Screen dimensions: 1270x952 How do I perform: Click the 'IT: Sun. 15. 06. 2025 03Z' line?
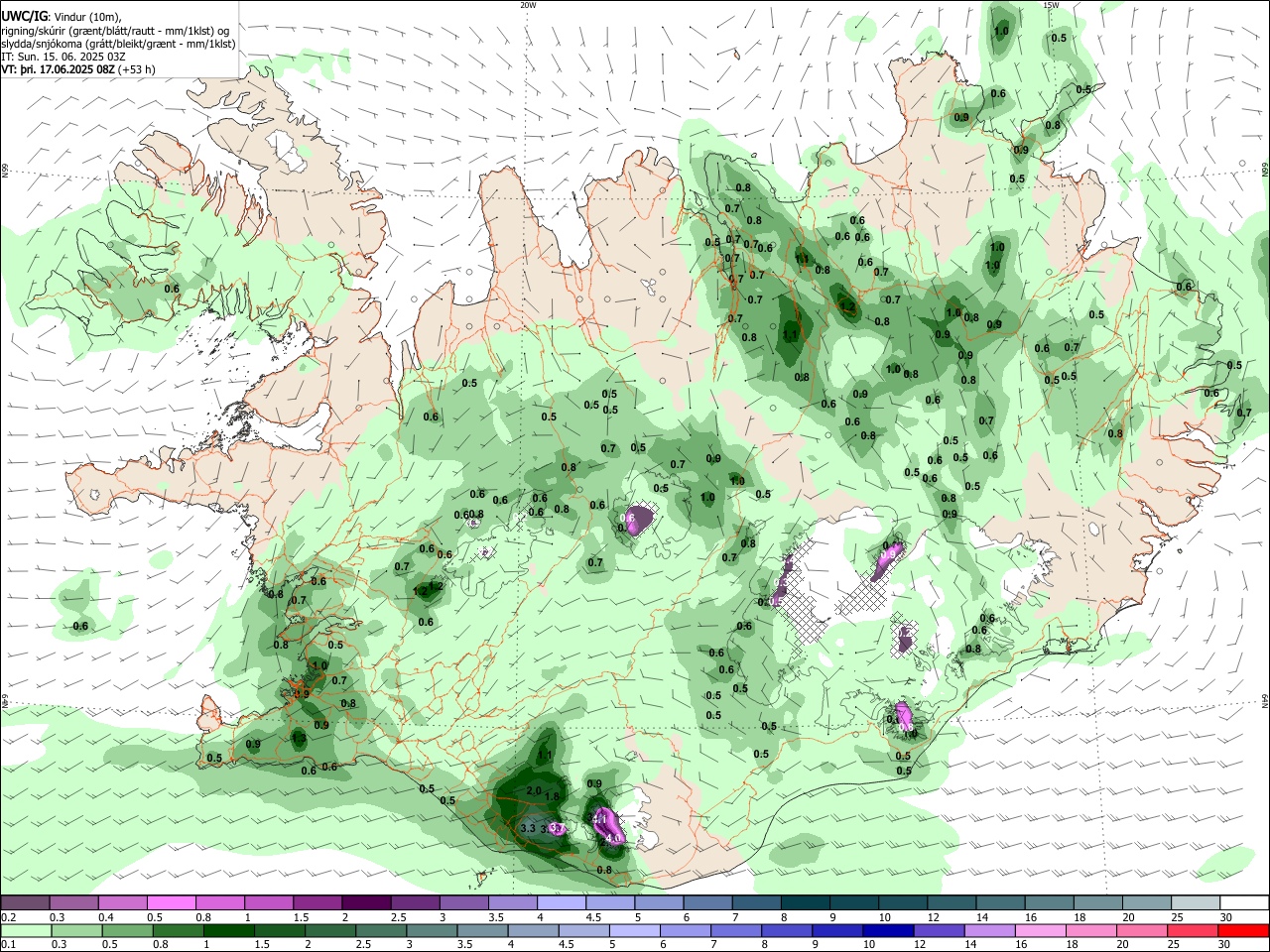point(63,57)
